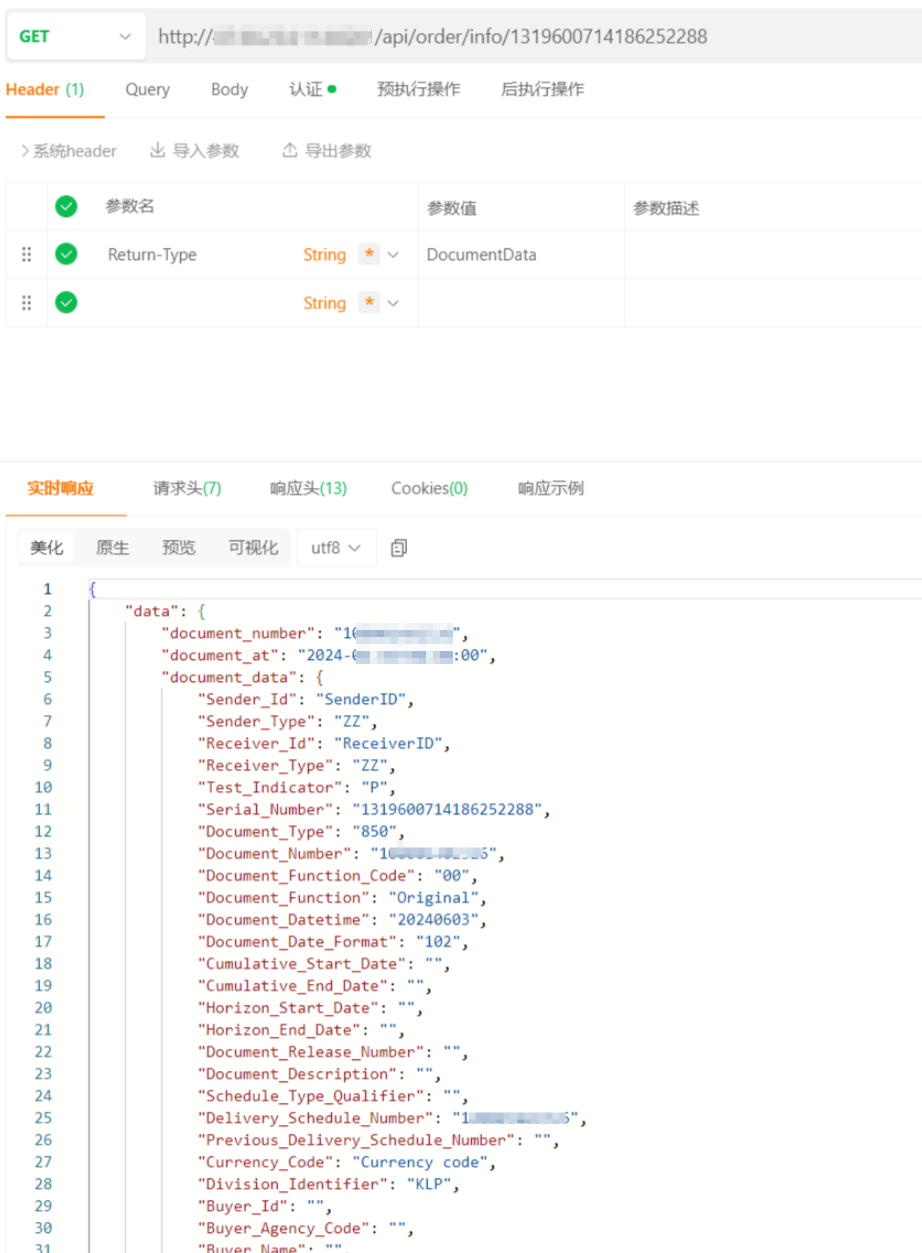Click the copy response icon next to utf8

point(398,548)
